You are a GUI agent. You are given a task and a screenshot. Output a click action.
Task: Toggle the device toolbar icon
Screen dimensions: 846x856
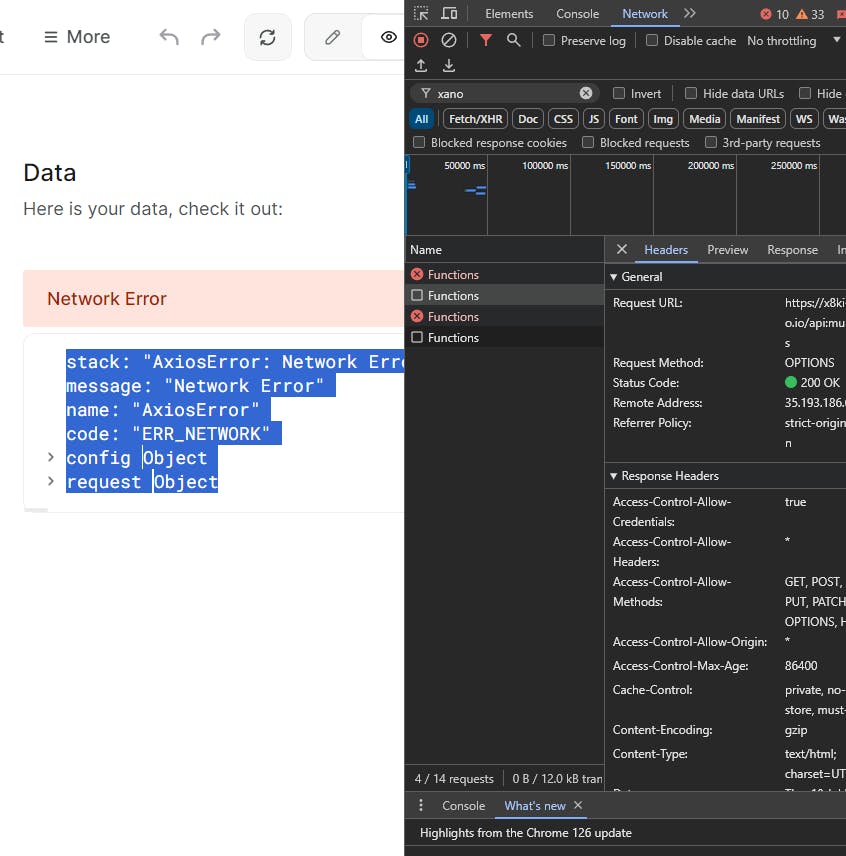(449, 14)
